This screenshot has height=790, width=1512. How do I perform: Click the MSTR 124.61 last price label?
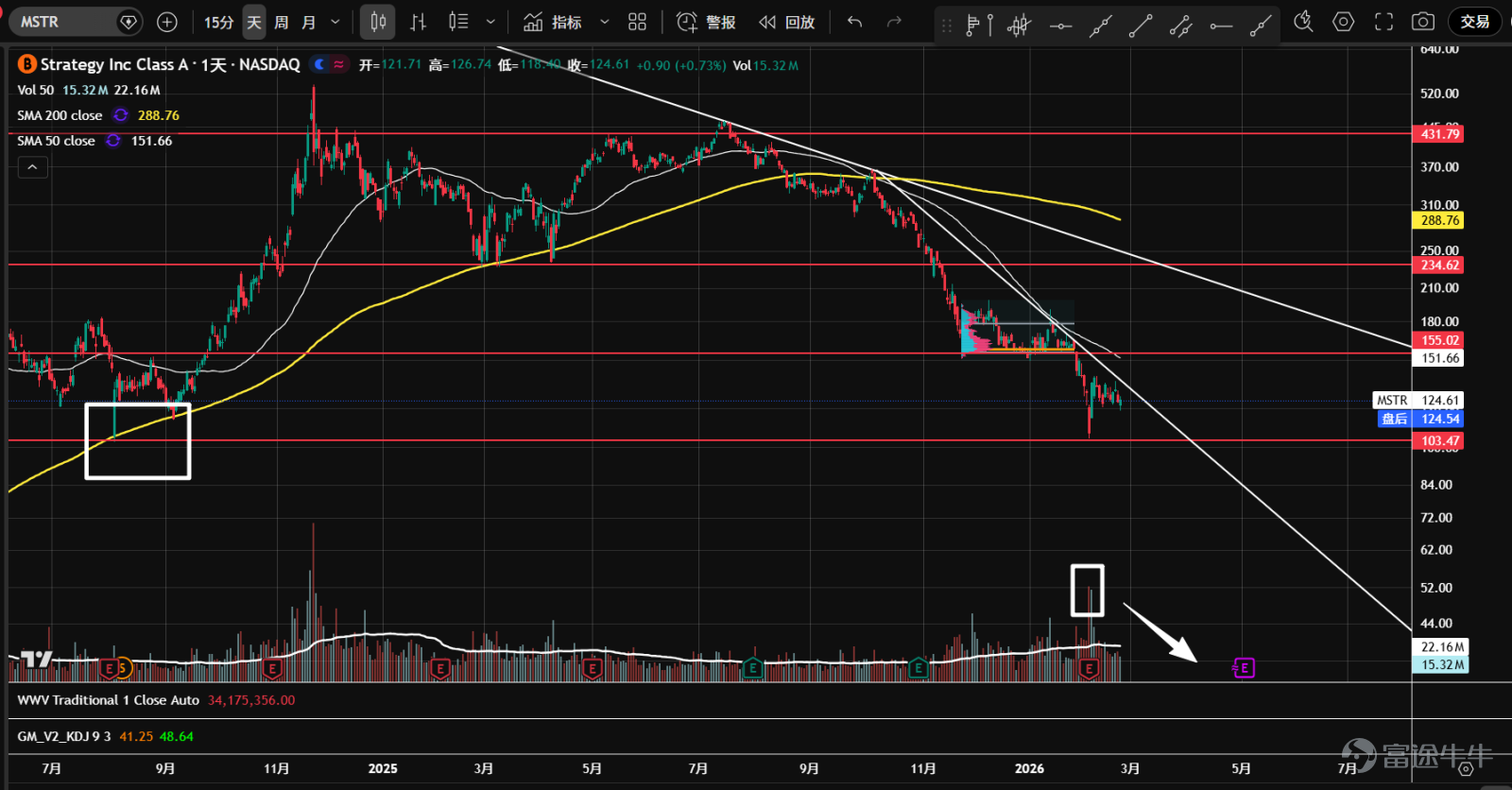(1417, 401)
